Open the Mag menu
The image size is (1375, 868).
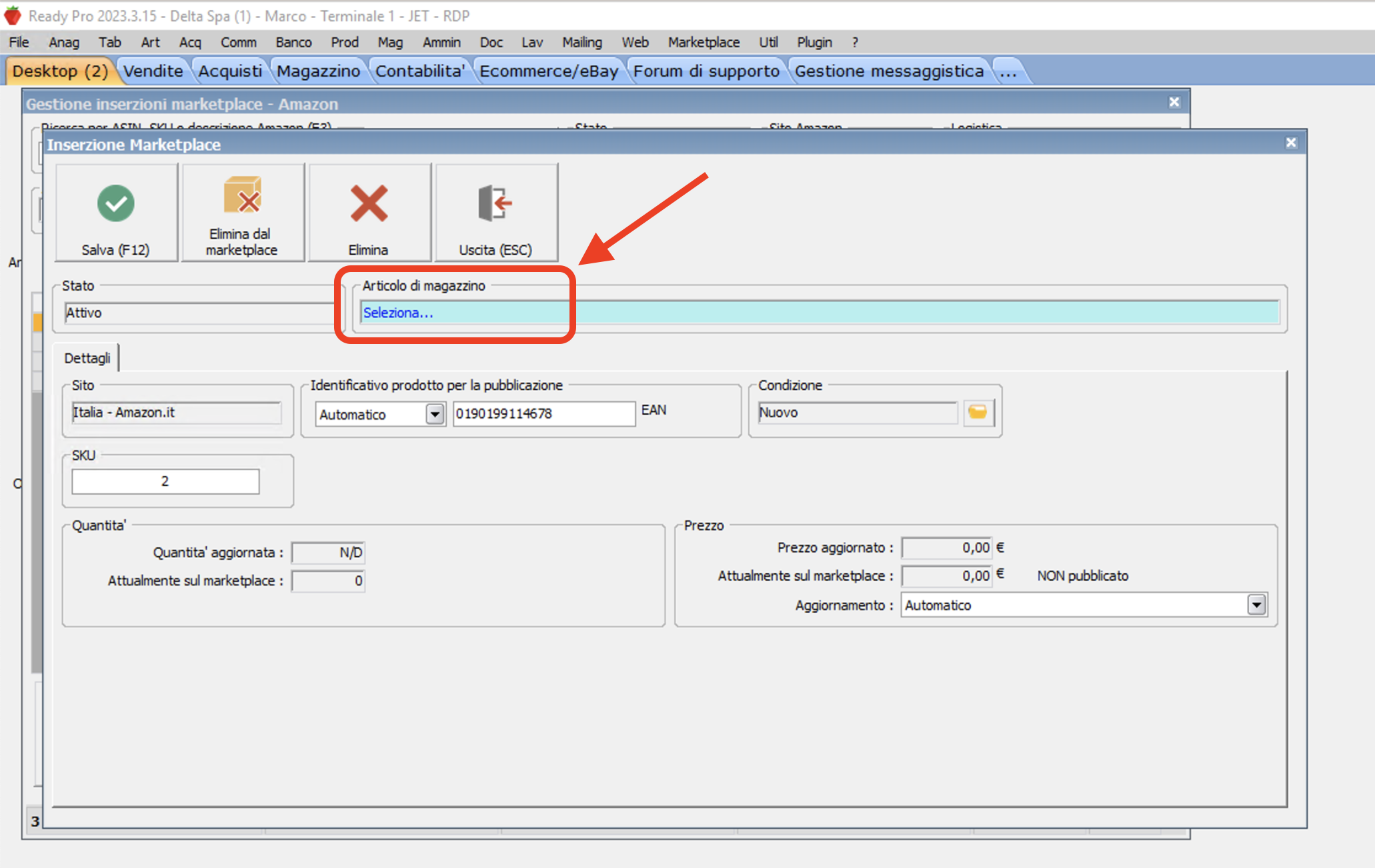point(390,42)
